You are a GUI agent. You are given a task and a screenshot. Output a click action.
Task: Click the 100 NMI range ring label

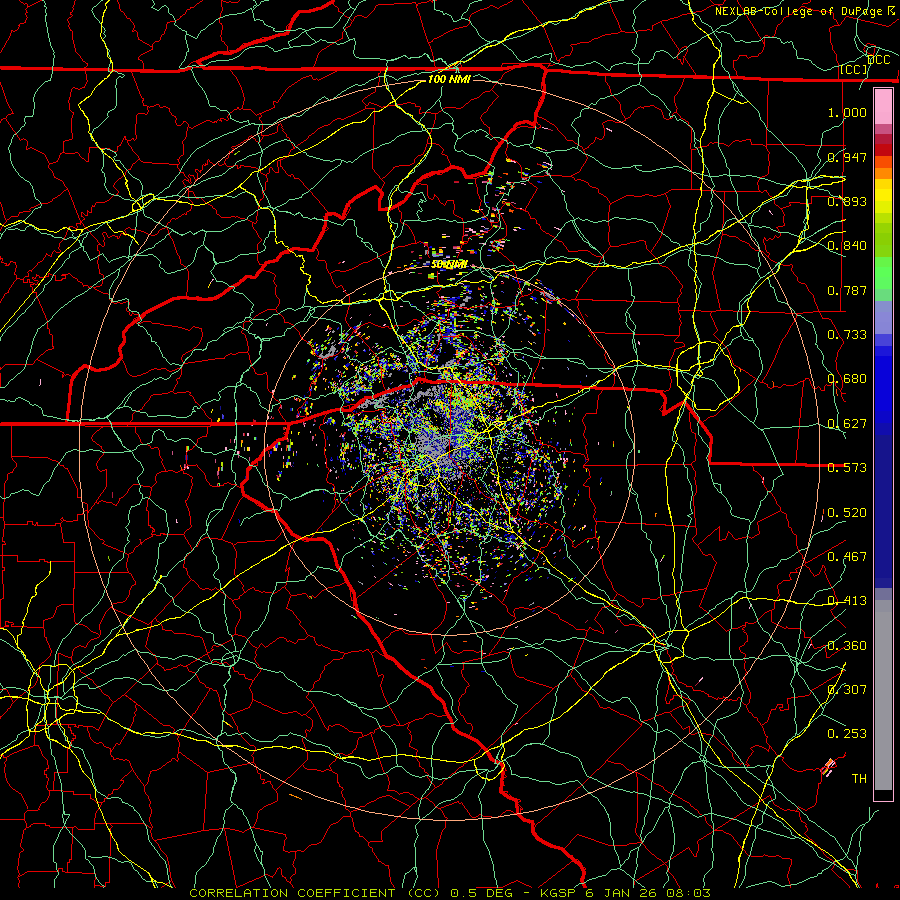tap(449, 79)
